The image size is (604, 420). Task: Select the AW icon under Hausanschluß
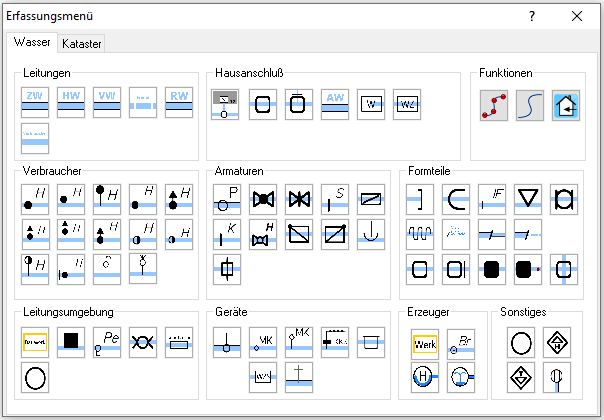pyautogui.click(x=335, y=104)
